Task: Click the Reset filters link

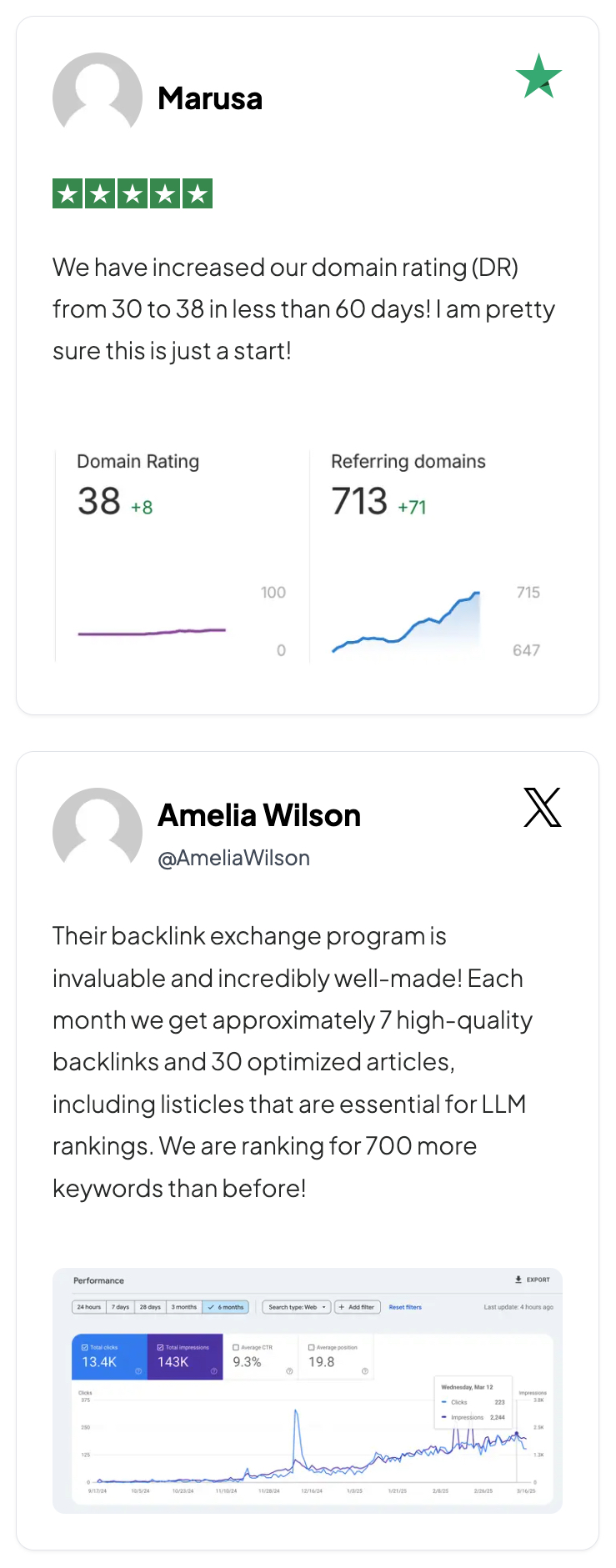Action: (405, 1307)
